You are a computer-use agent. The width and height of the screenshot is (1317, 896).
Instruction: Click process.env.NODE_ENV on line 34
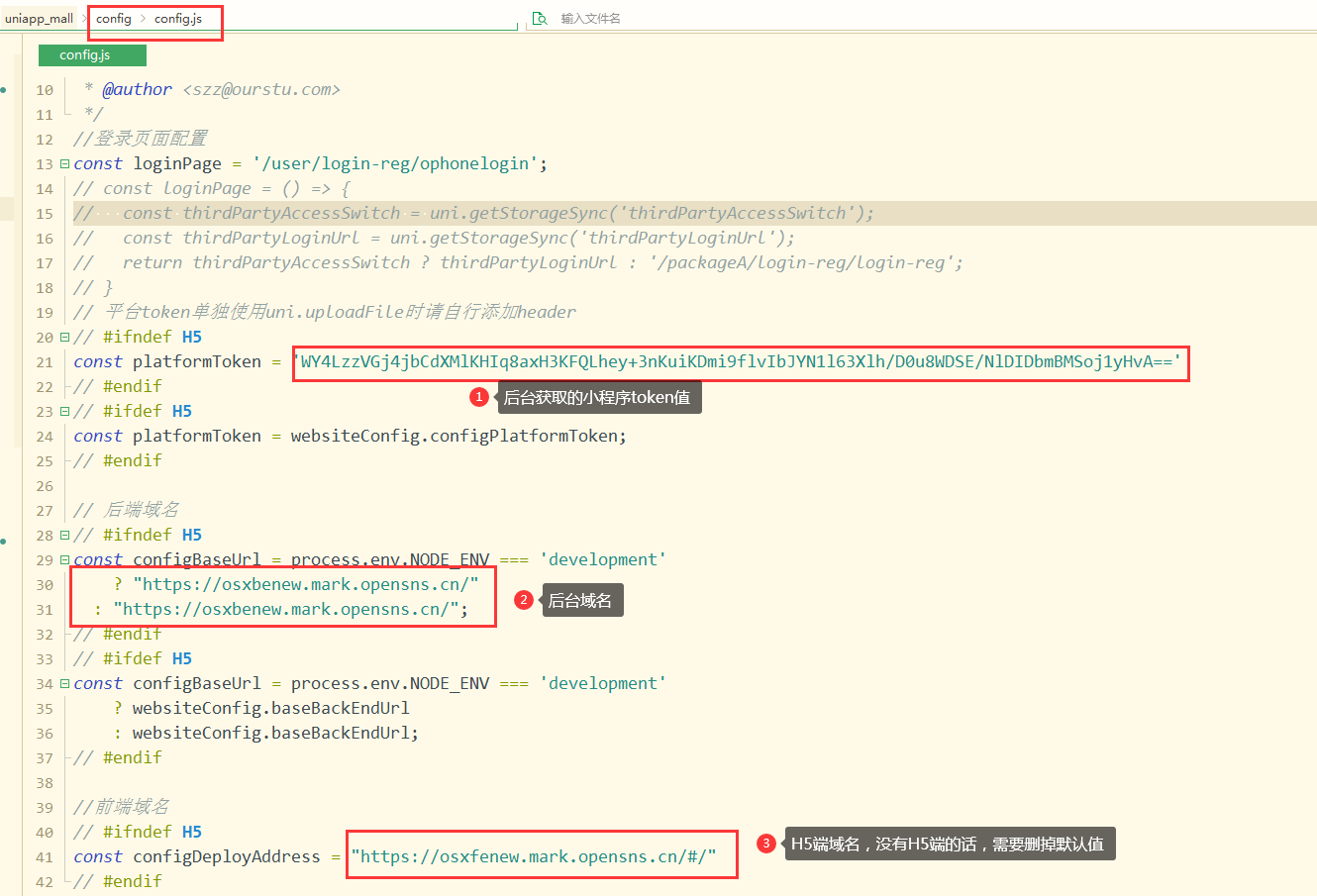[390, 683]
